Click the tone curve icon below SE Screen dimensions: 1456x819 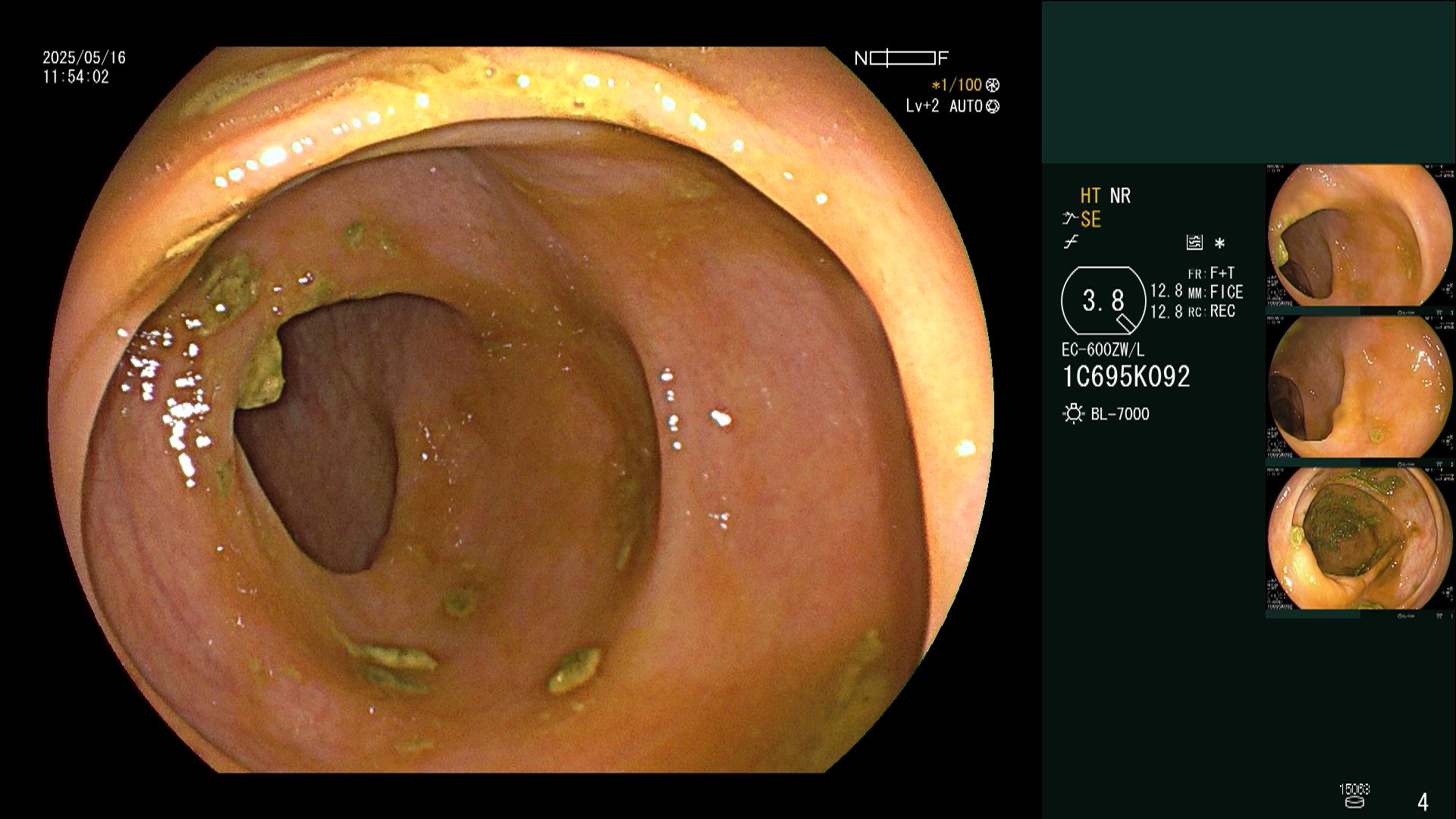click(x=1070, y=243)
